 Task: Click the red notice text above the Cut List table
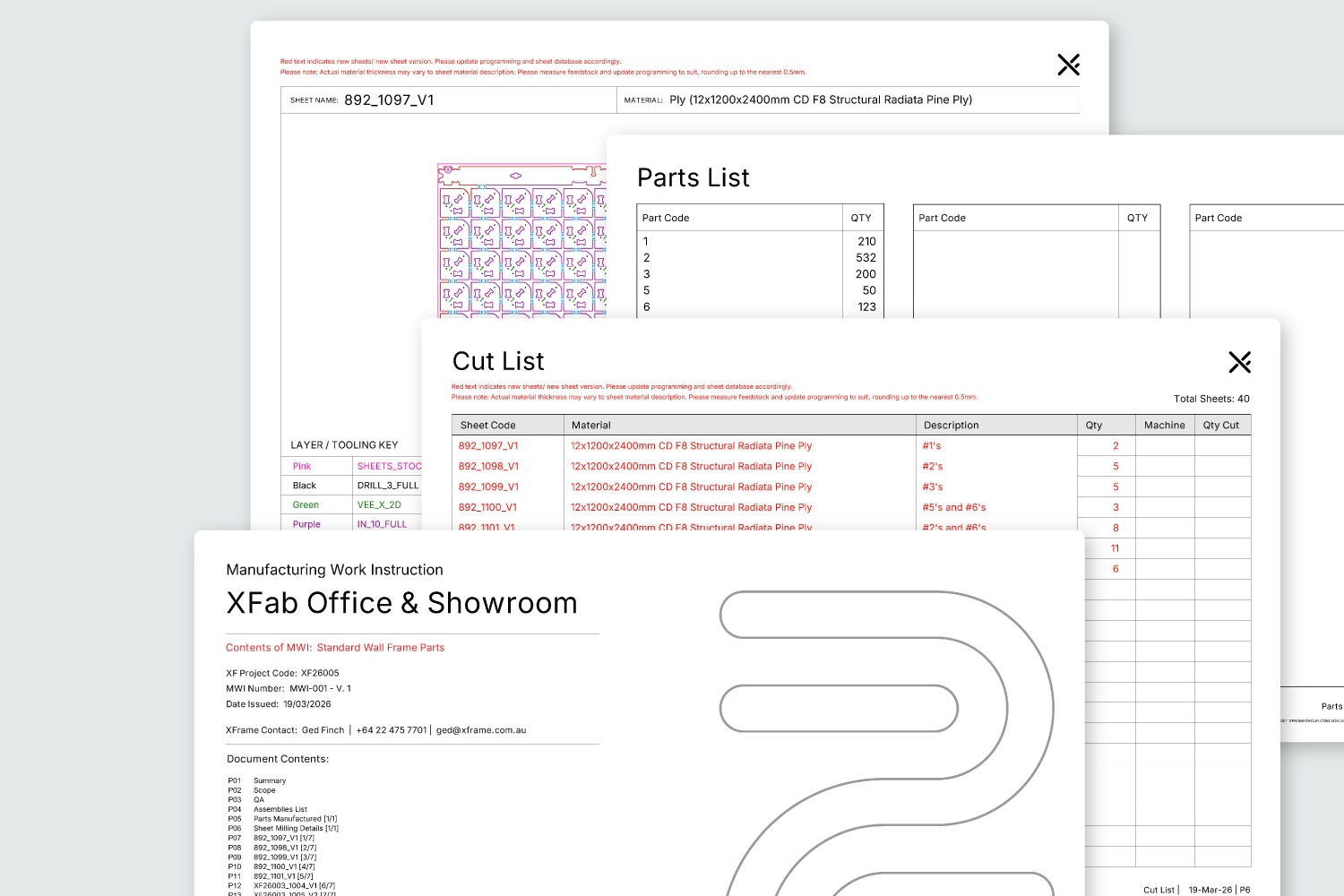point(714,392)
